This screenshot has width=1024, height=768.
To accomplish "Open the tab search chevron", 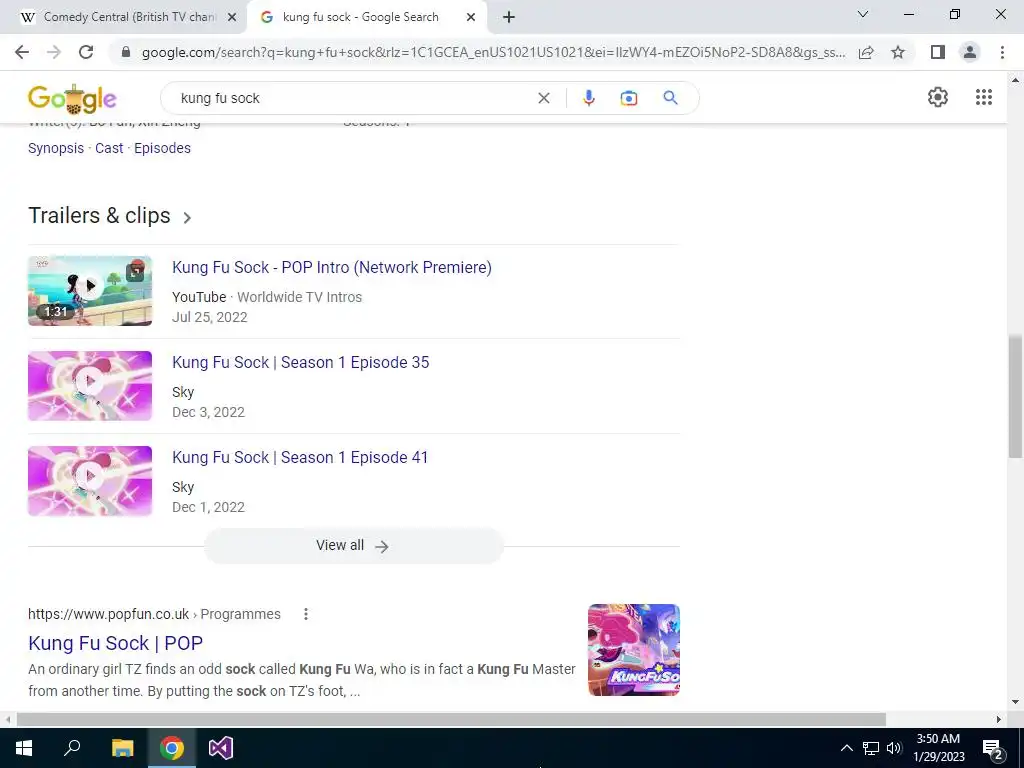I will [x=863, y=14].
